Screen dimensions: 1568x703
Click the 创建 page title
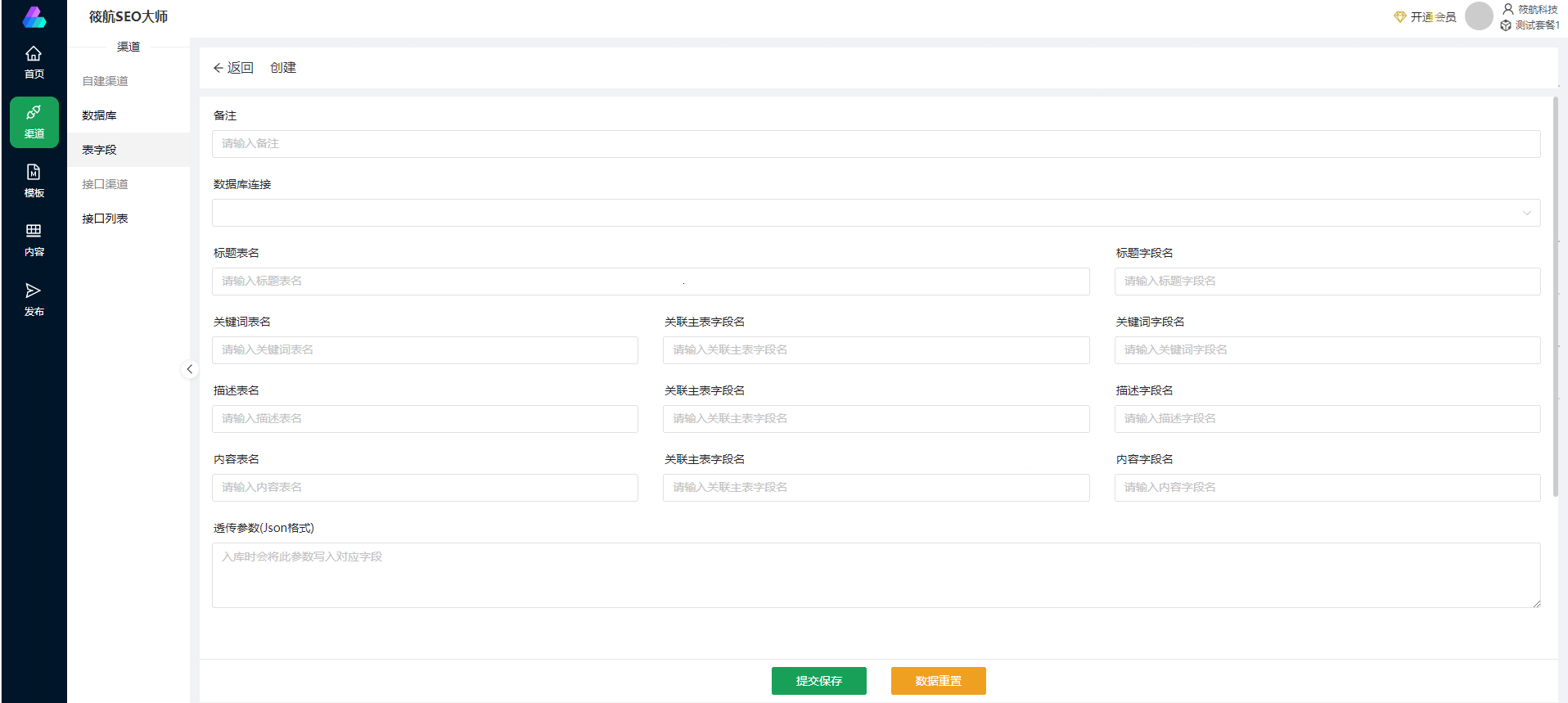pyautogui.click(x=283, y=68)
